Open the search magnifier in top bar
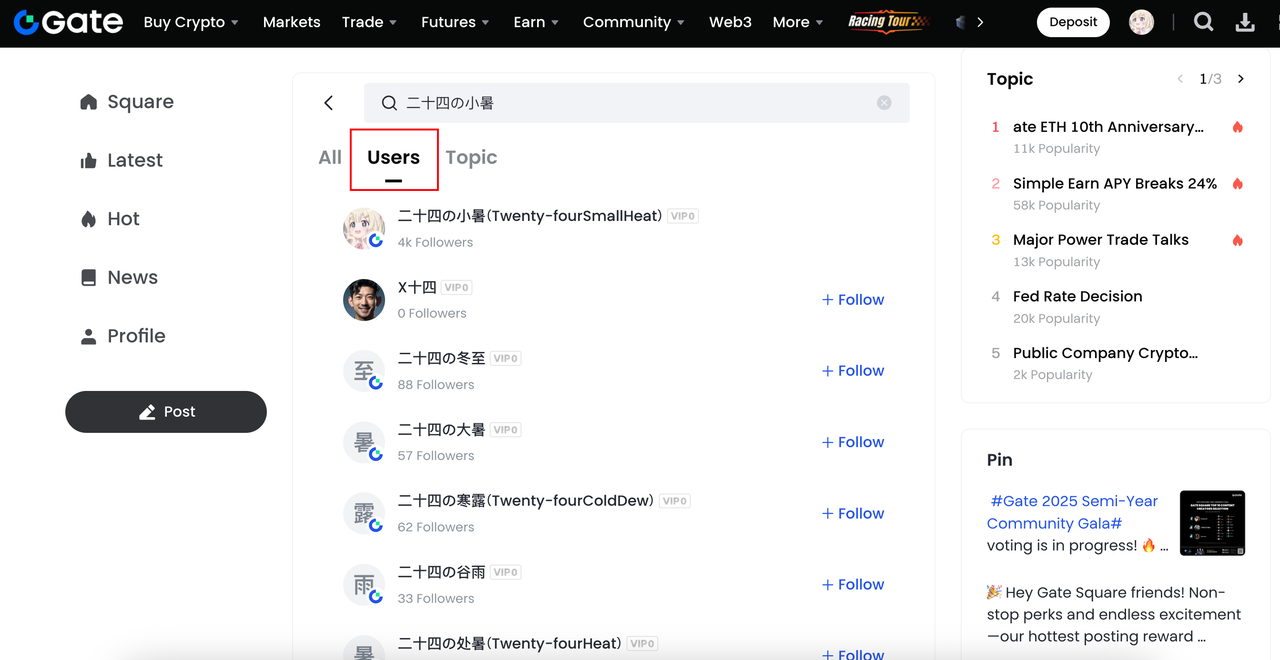The image size is (1280, 660). [x=1203, y=22]
